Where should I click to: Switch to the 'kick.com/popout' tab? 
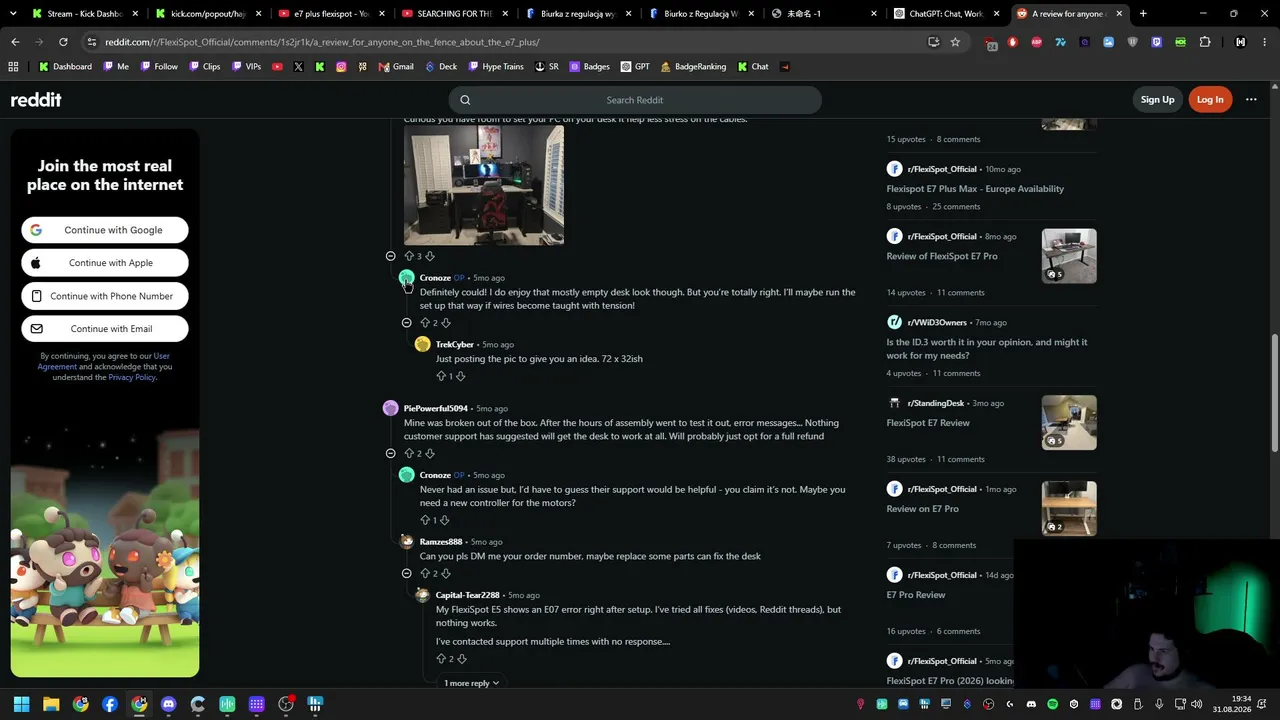point(208,14)
